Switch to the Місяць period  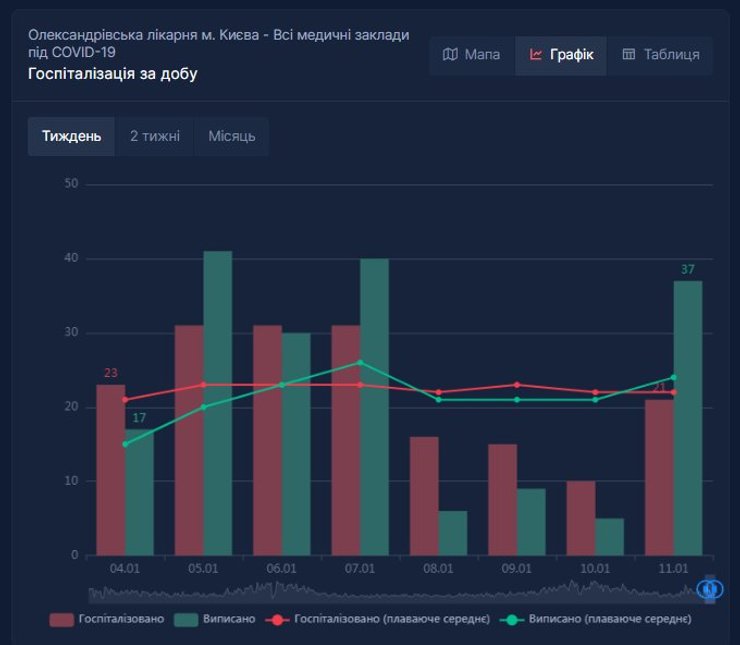coord(231,136)
